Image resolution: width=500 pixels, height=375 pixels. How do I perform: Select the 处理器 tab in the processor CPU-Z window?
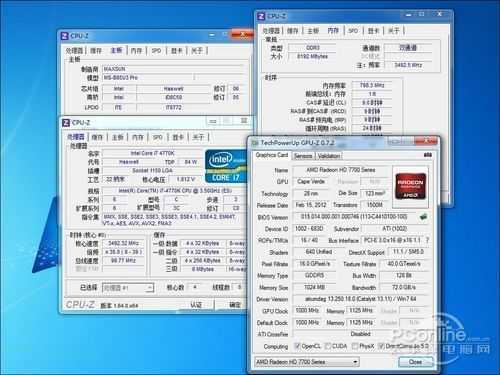pos(76,137)
